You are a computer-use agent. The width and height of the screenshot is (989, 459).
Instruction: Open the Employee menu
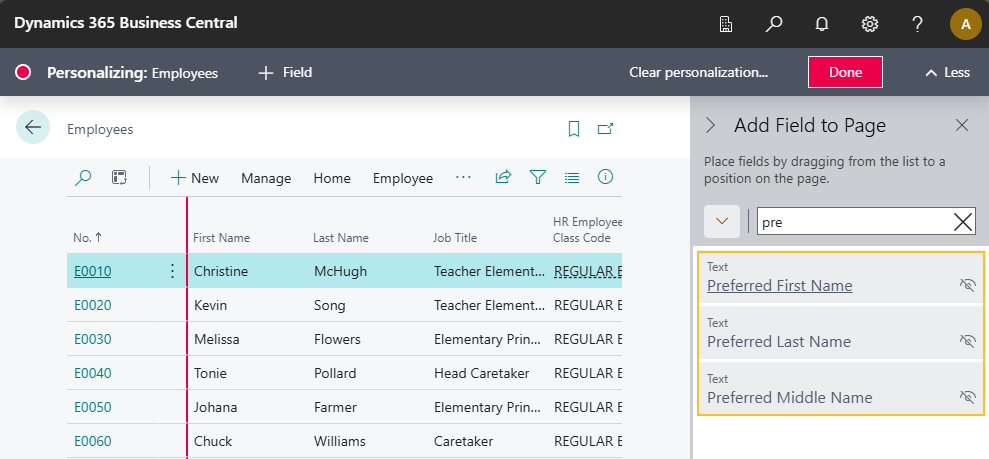(x=403, y=178)
